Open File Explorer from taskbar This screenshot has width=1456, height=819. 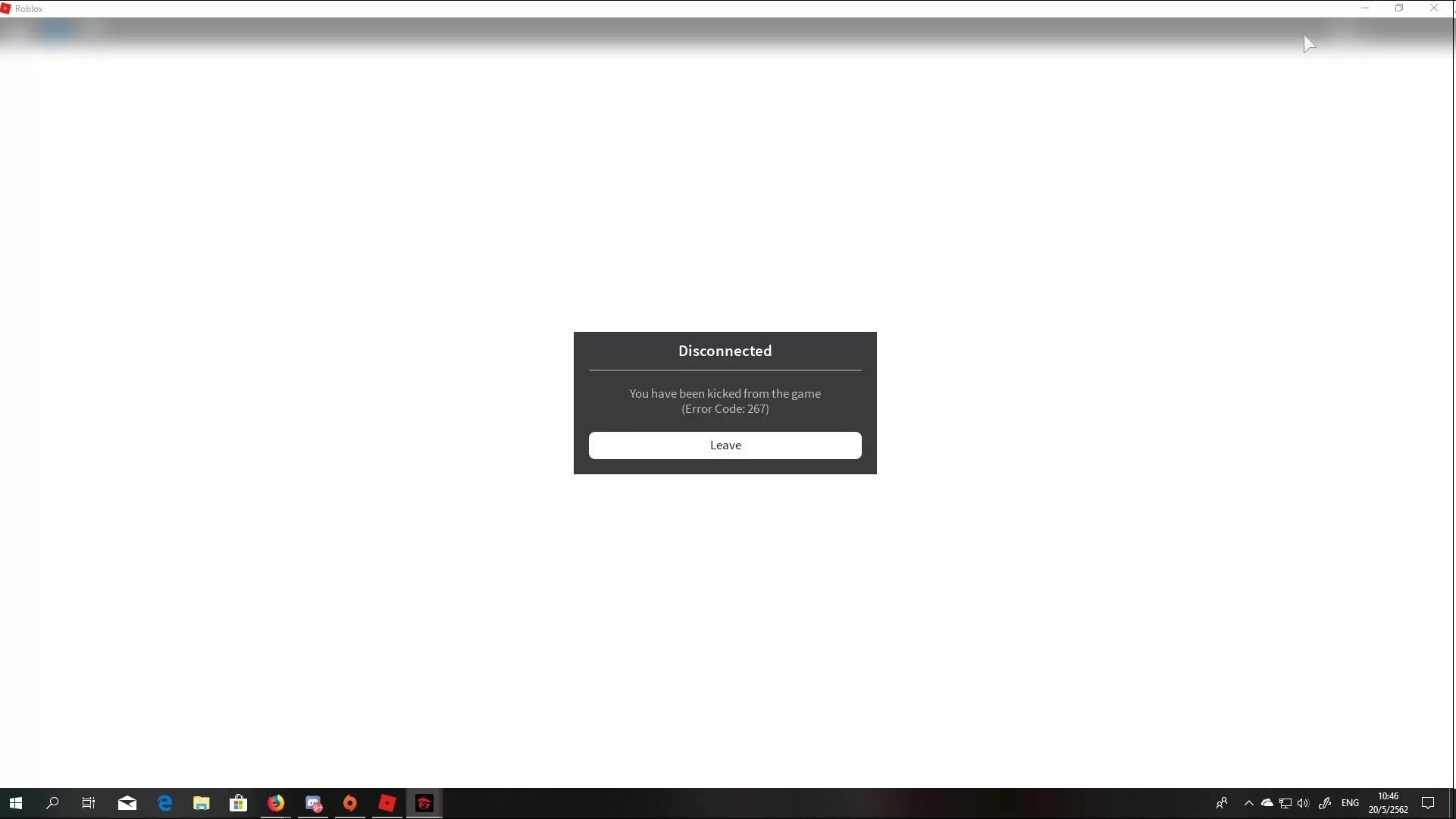coord(201,803)
